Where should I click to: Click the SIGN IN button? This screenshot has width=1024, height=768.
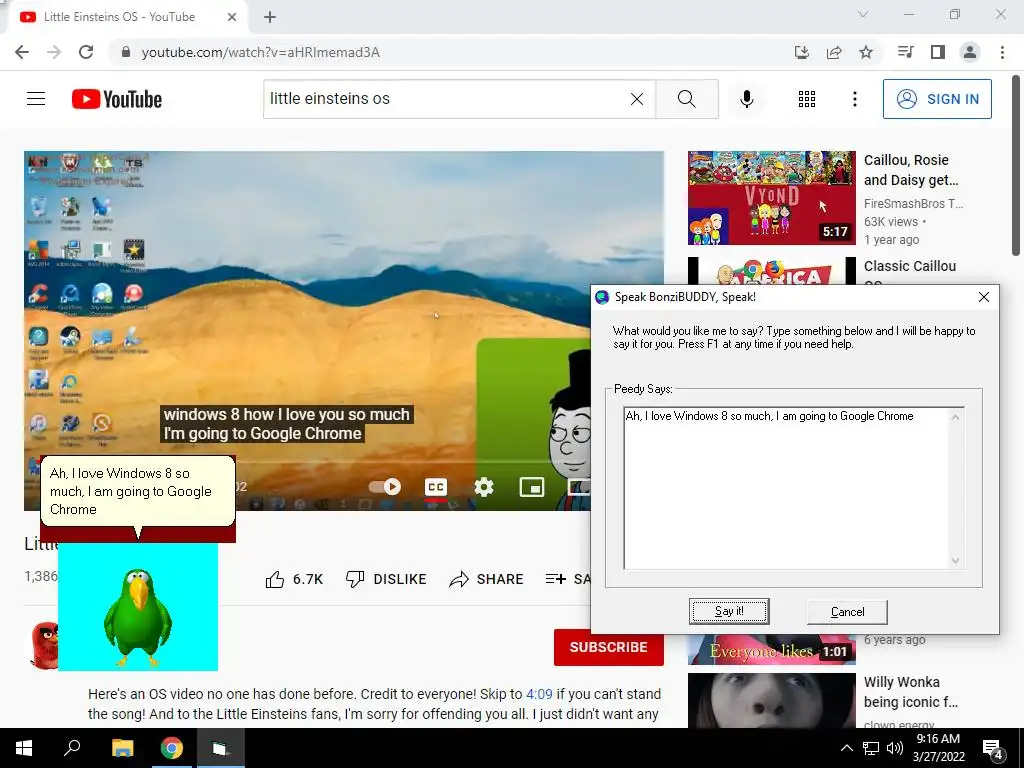(937, 99)
